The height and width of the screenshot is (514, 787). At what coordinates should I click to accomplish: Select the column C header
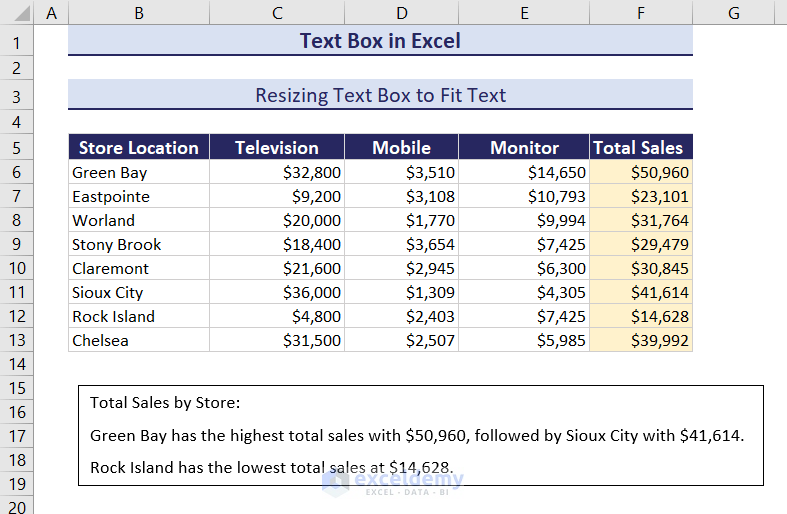click(277, 13)
